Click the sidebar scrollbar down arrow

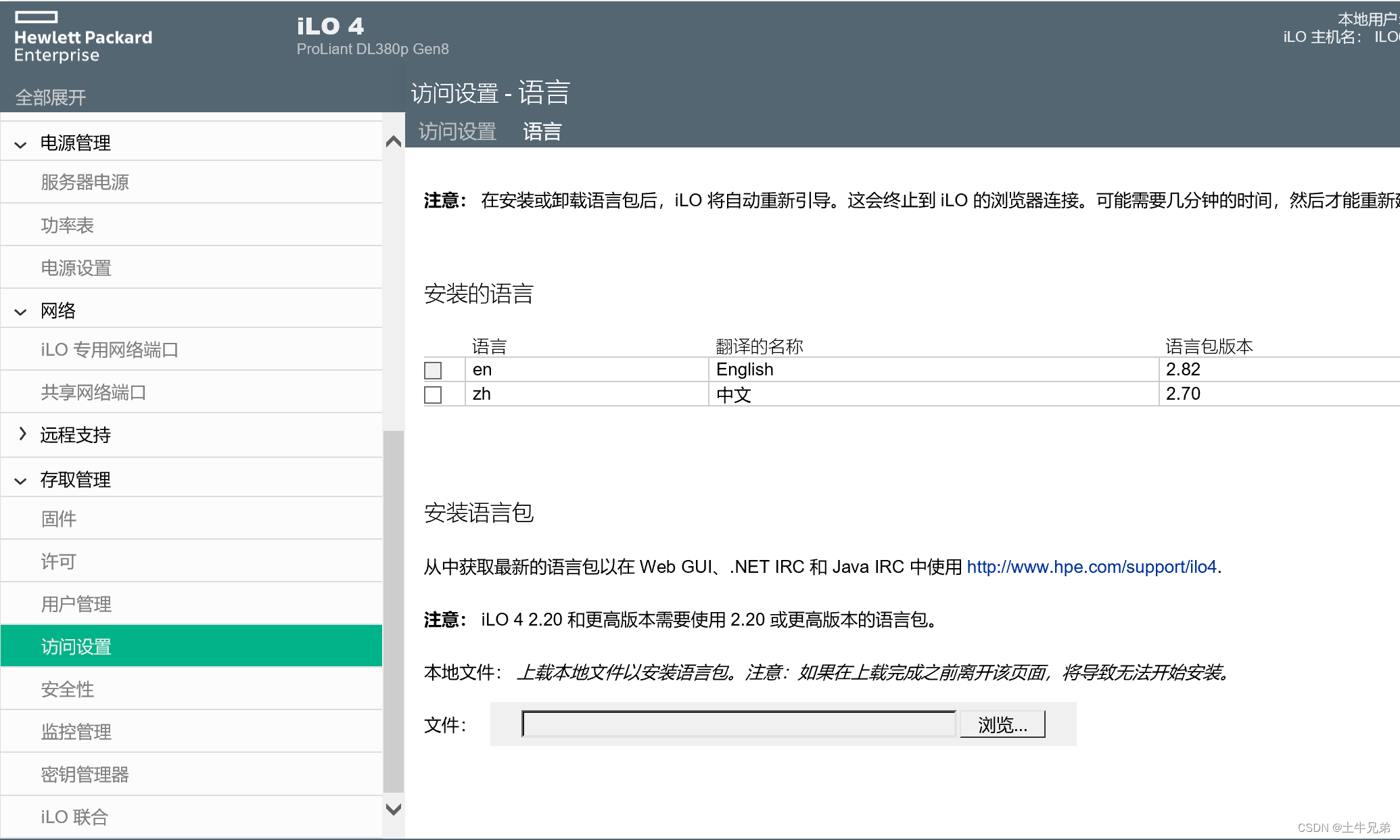tap(393, 809)
